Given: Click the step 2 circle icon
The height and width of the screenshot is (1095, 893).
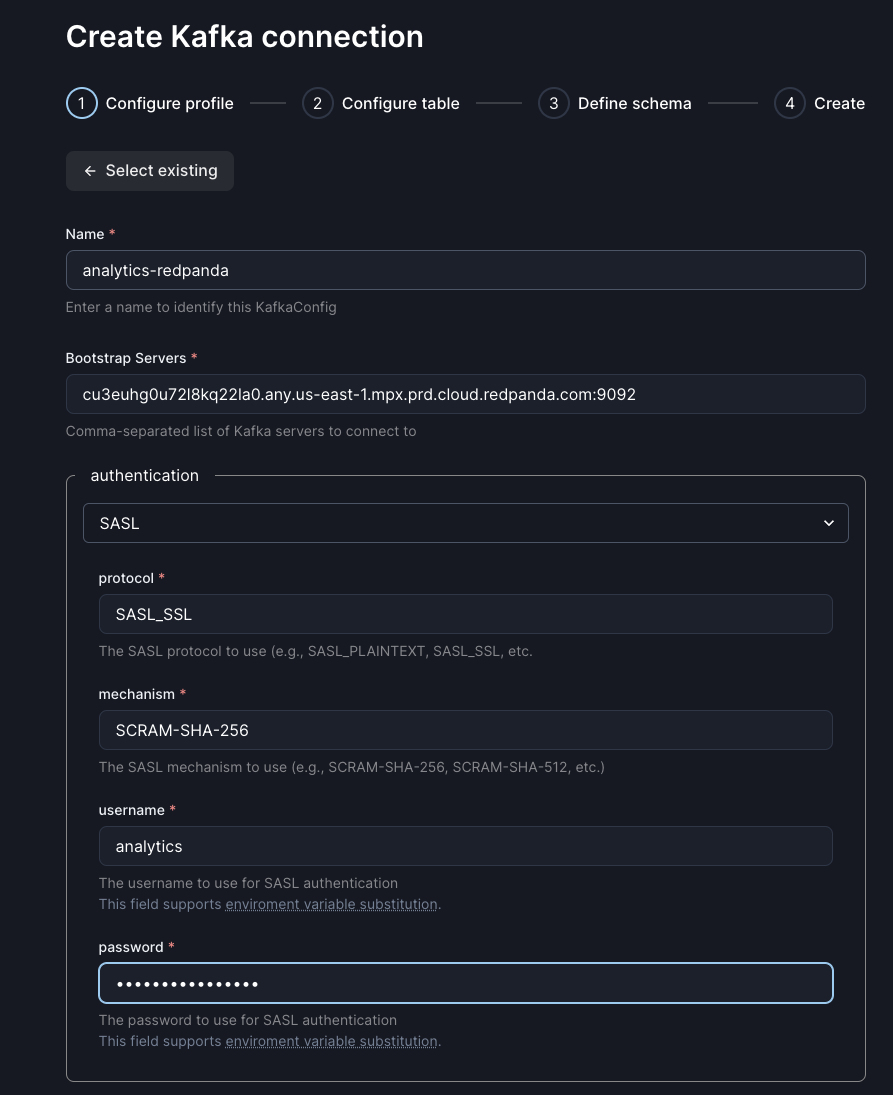Looking at the screenshot, I should (x=317, y=103).
